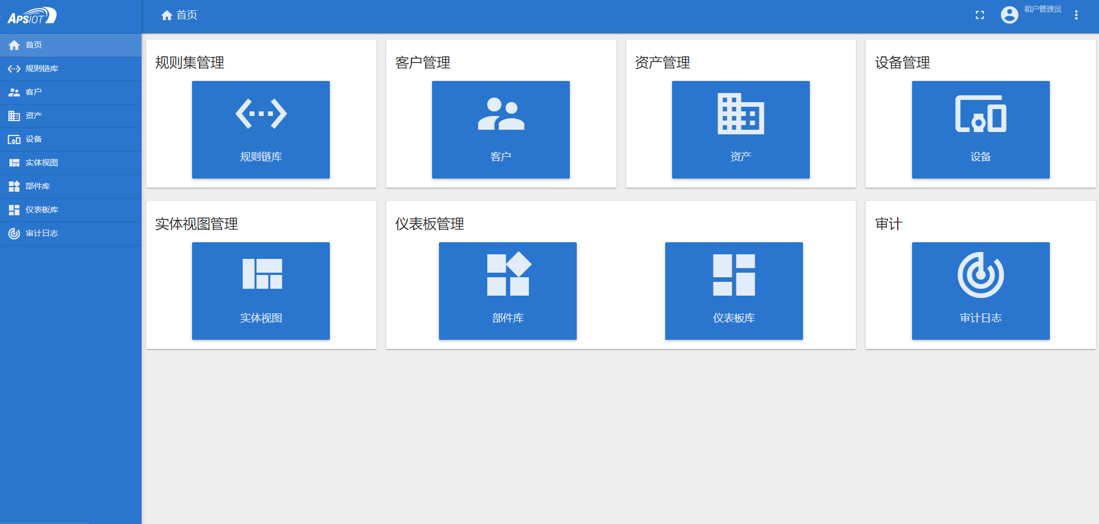Click the large widgets library shapes icon
1099x524 pixels.
click(x=509, y=274)
